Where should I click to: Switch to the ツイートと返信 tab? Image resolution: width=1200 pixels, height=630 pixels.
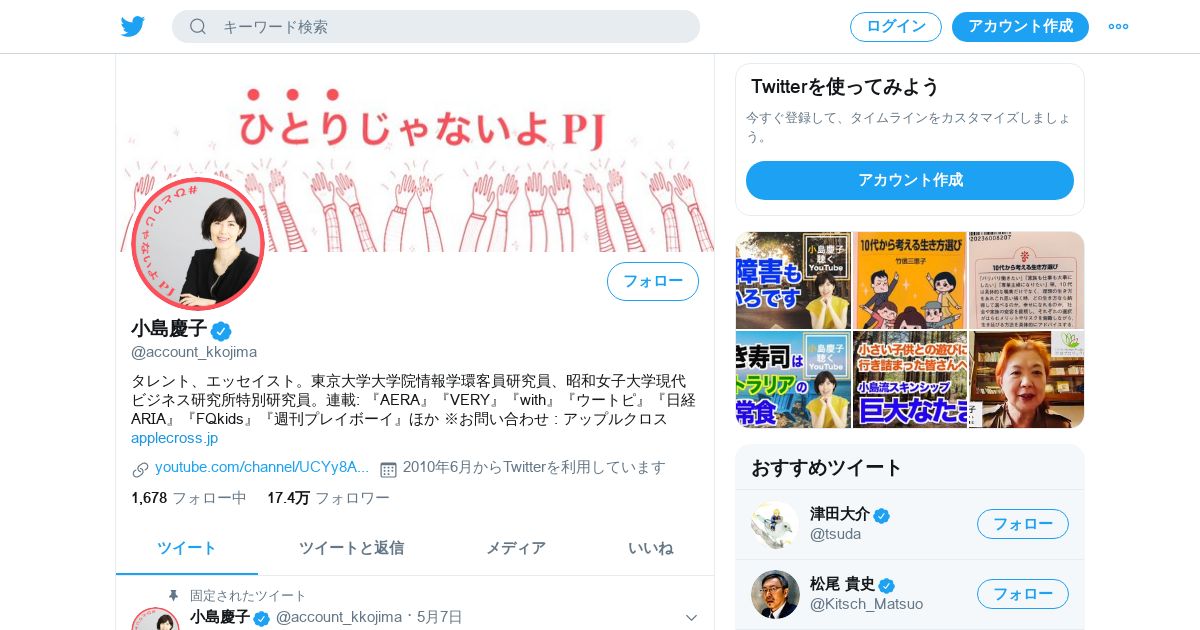click(351, 548)
